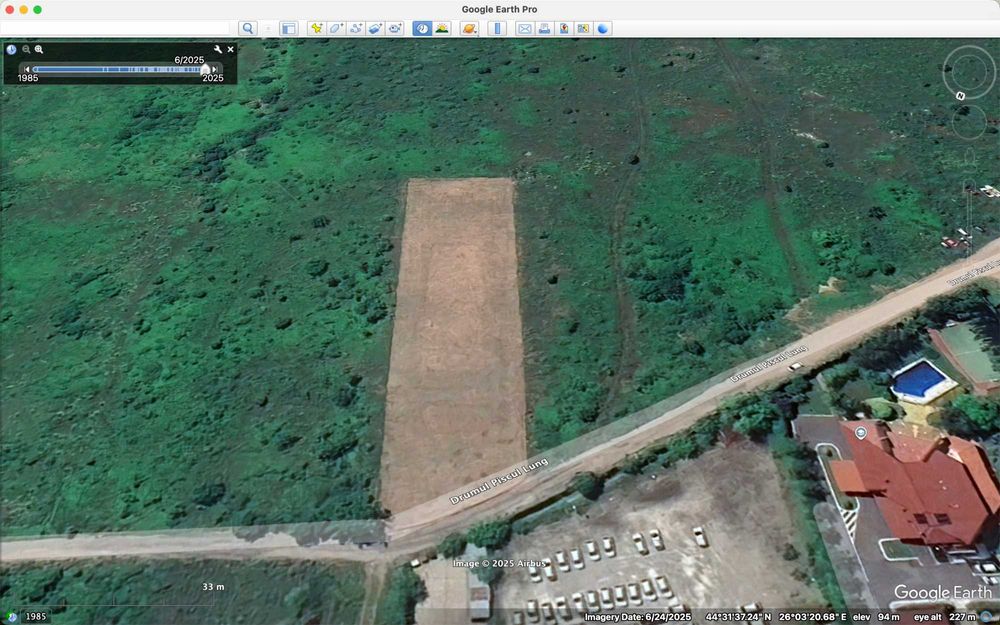Click the Look joystick ring
This screenshot has height=625, width=1000.
[969, 72]
